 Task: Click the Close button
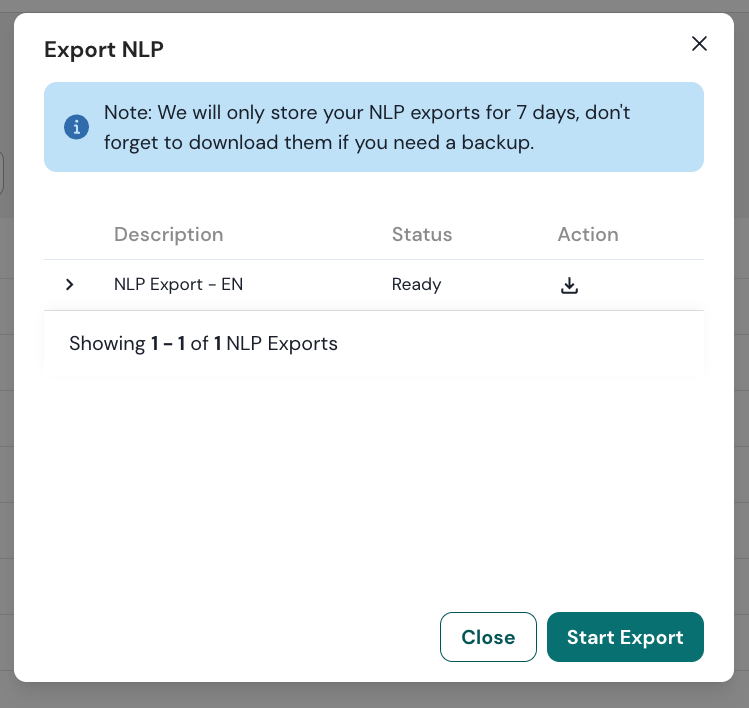488,637
